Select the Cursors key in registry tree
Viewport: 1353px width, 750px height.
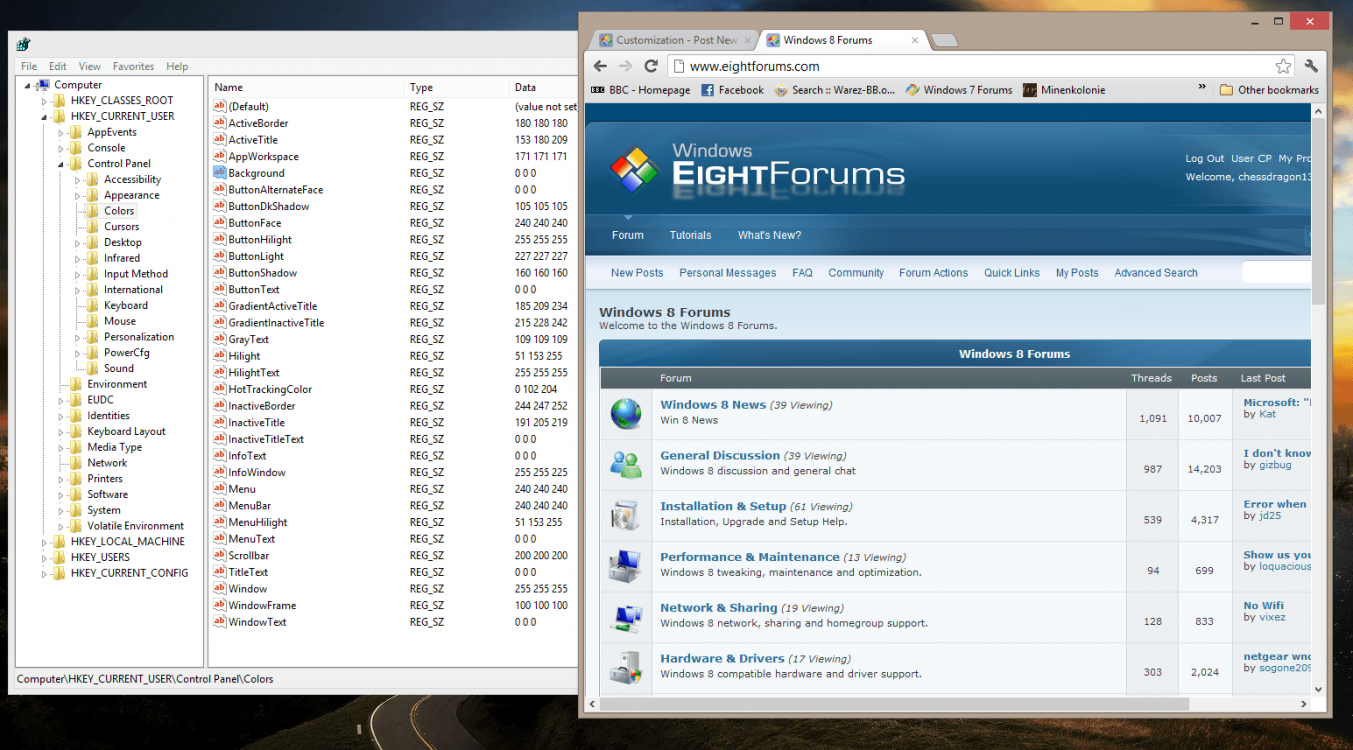coord(121,227)
